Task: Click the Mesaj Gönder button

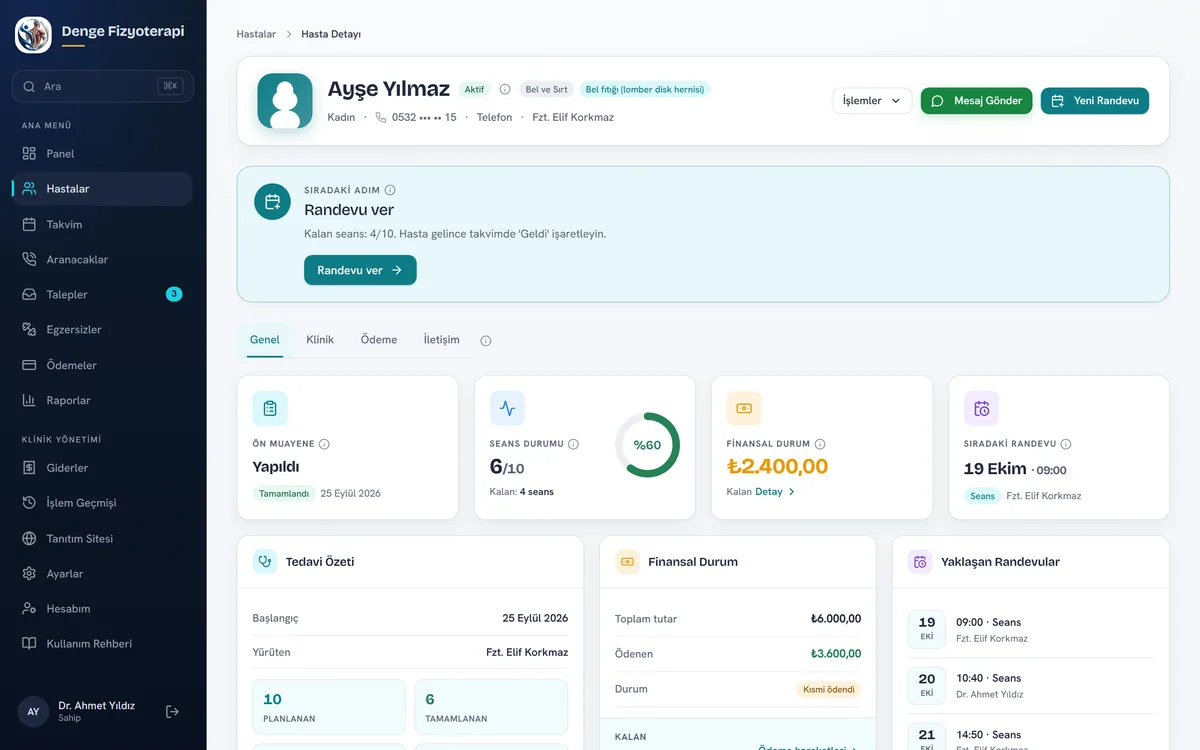Action: [976, 101]
